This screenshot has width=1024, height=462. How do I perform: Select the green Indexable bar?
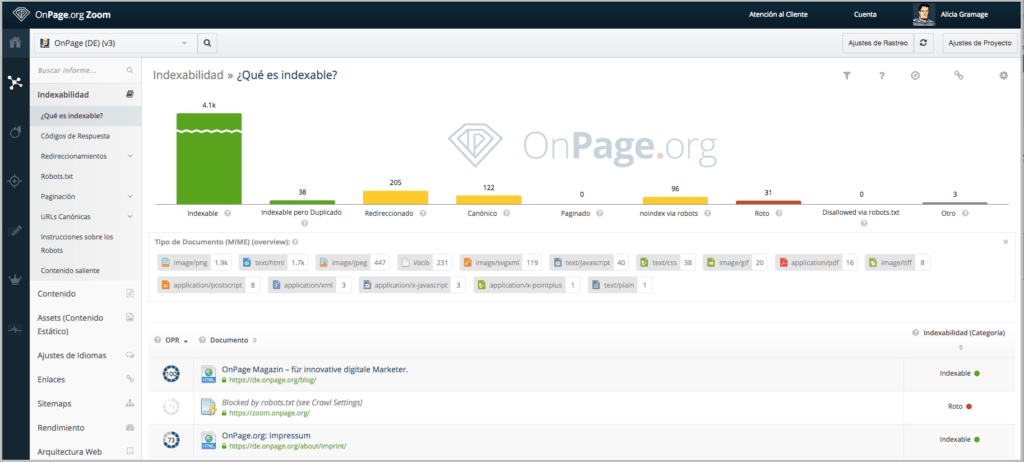(209, 159)
